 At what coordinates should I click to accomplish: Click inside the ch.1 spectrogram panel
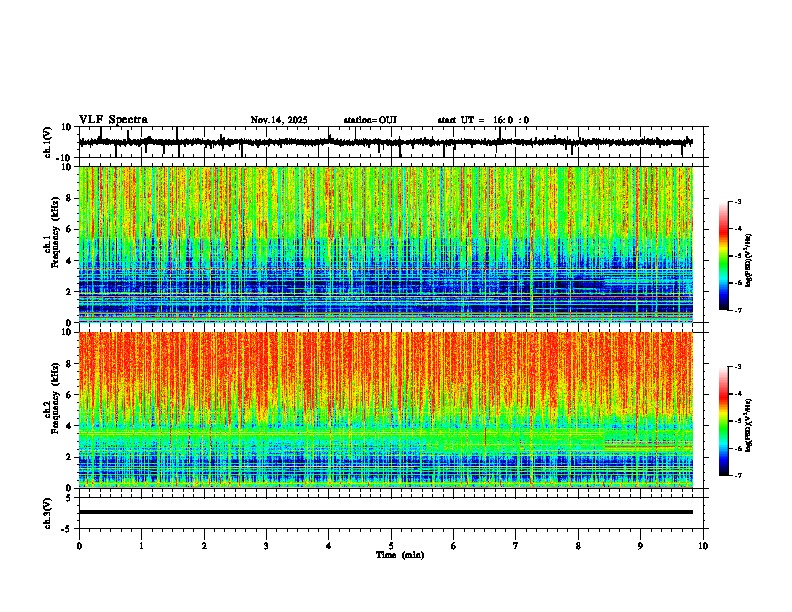(x=385, y=244)
